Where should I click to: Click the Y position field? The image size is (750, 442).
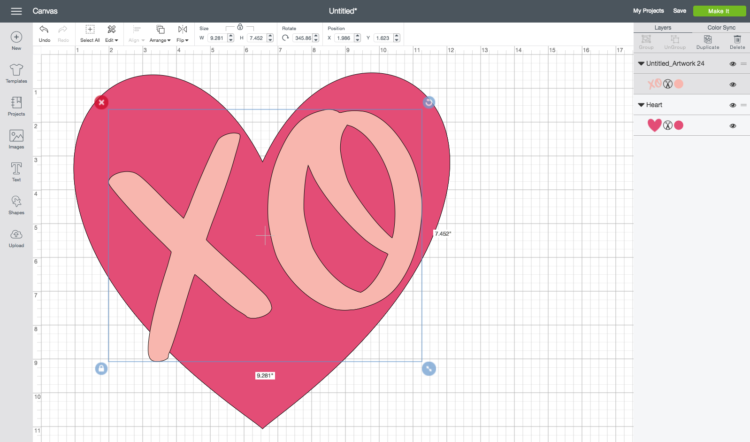click(383, 38)
